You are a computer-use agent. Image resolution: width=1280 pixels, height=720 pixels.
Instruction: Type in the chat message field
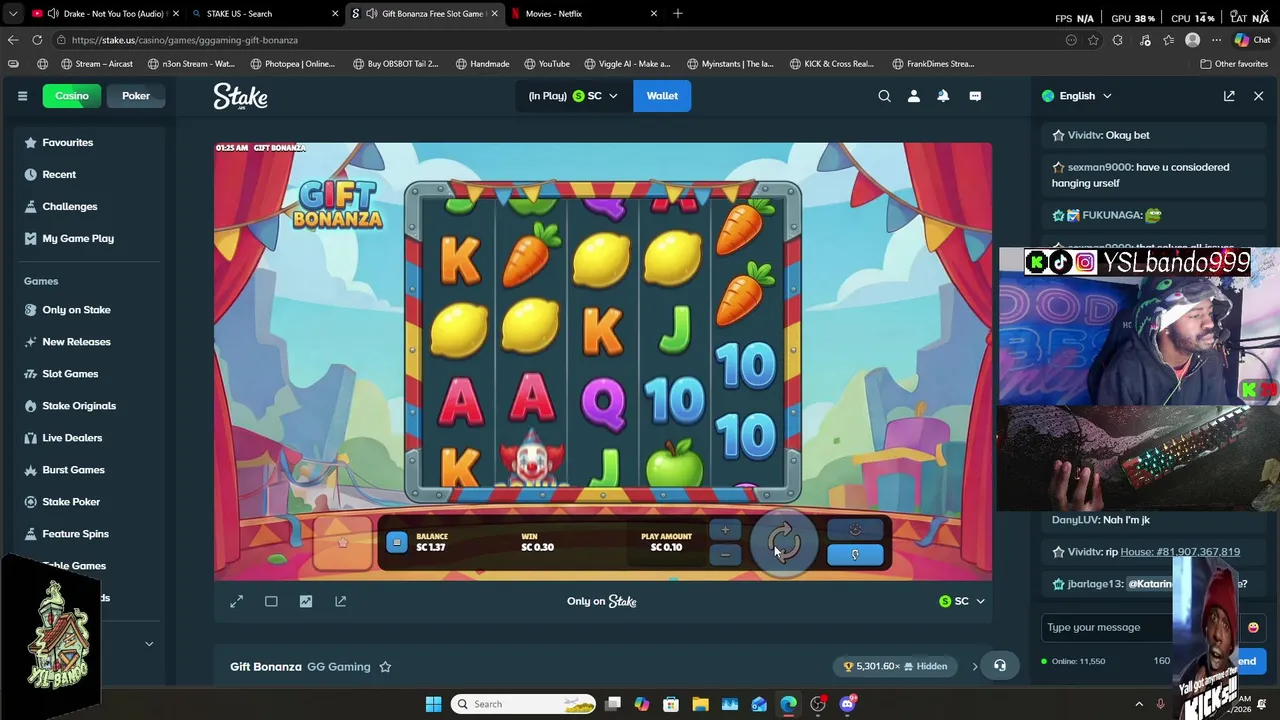(1105, 627)
